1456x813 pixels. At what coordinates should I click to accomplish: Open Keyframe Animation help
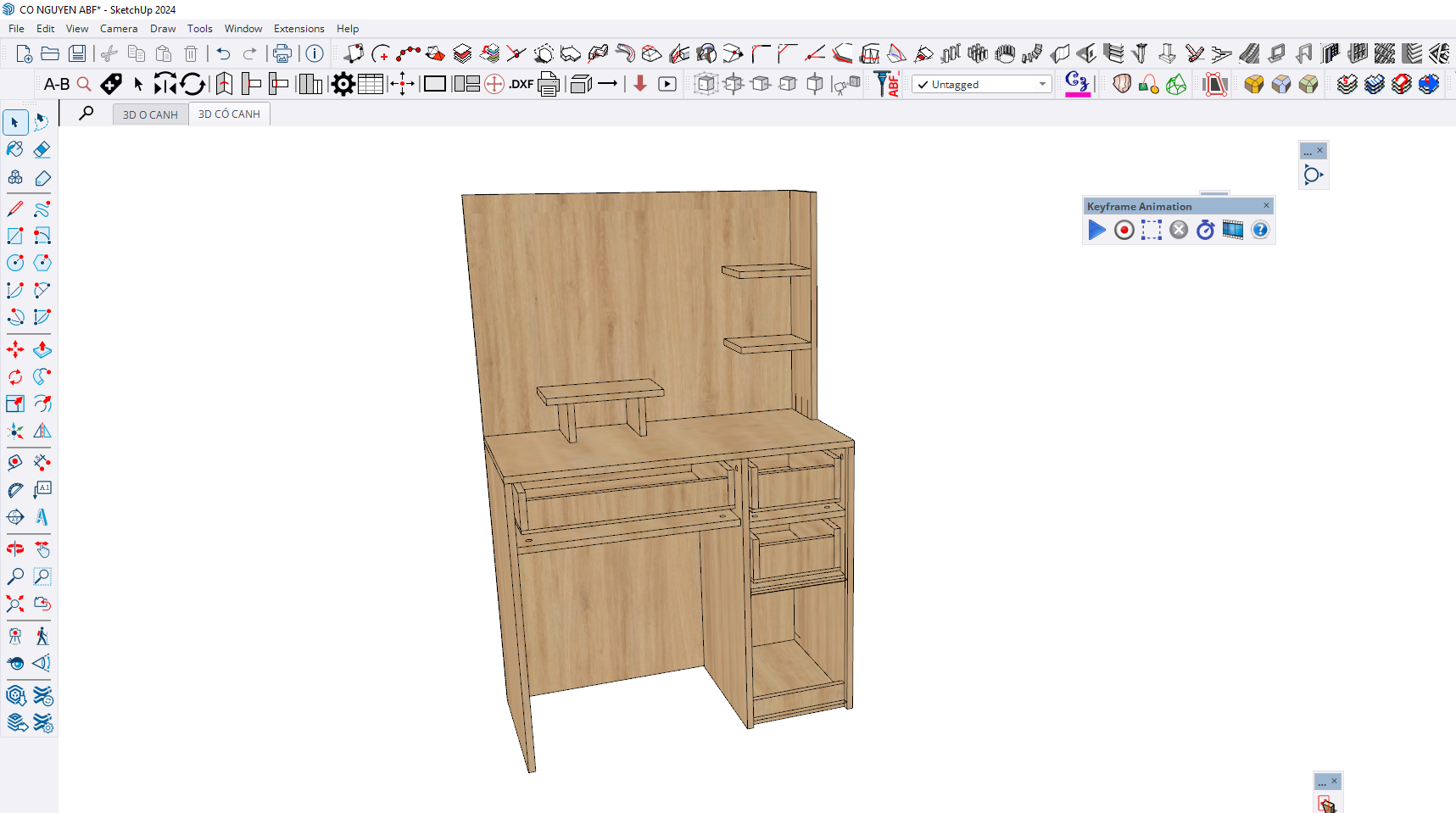(1260, 230)
